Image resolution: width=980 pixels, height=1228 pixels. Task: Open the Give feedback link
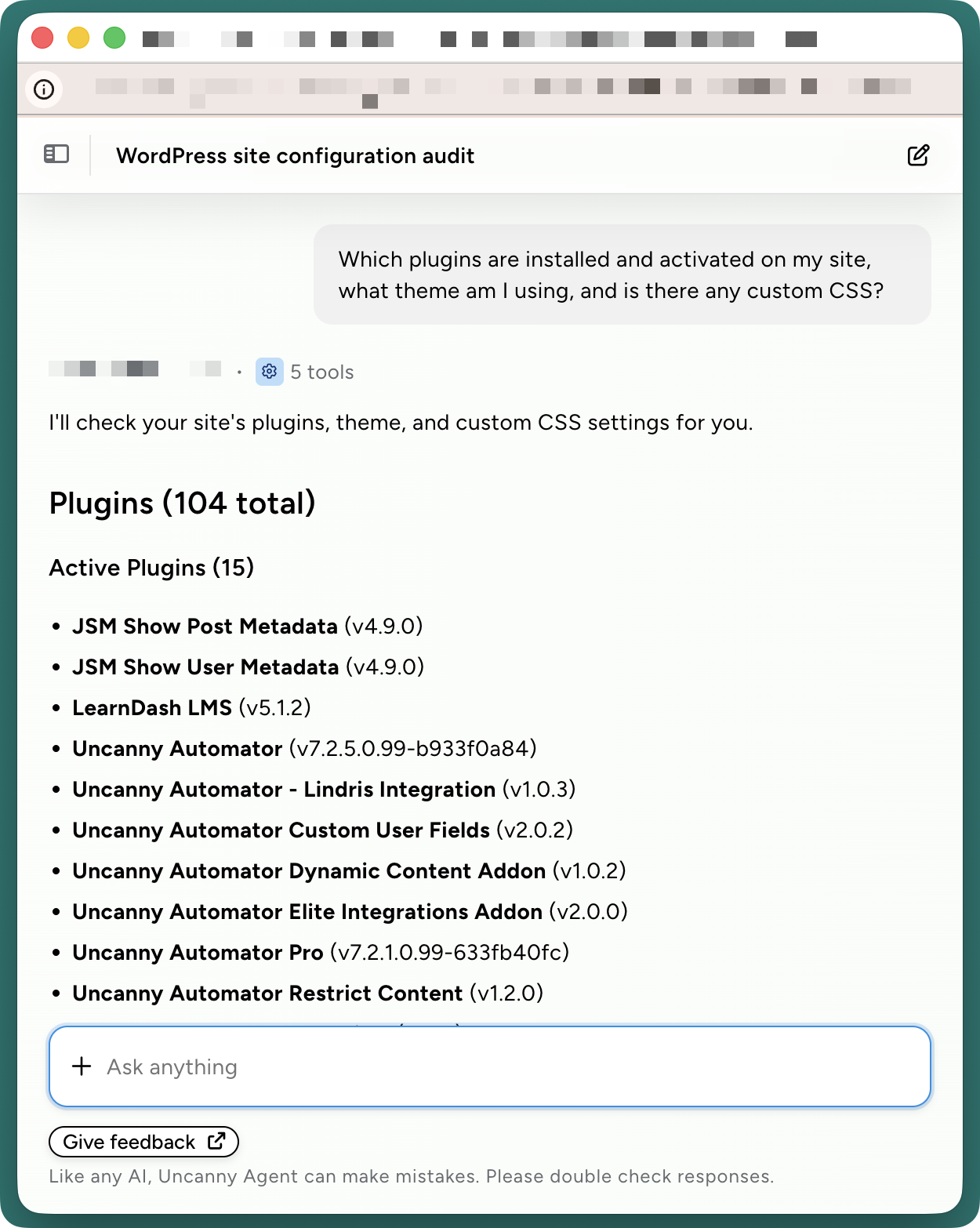(143, 1142)
